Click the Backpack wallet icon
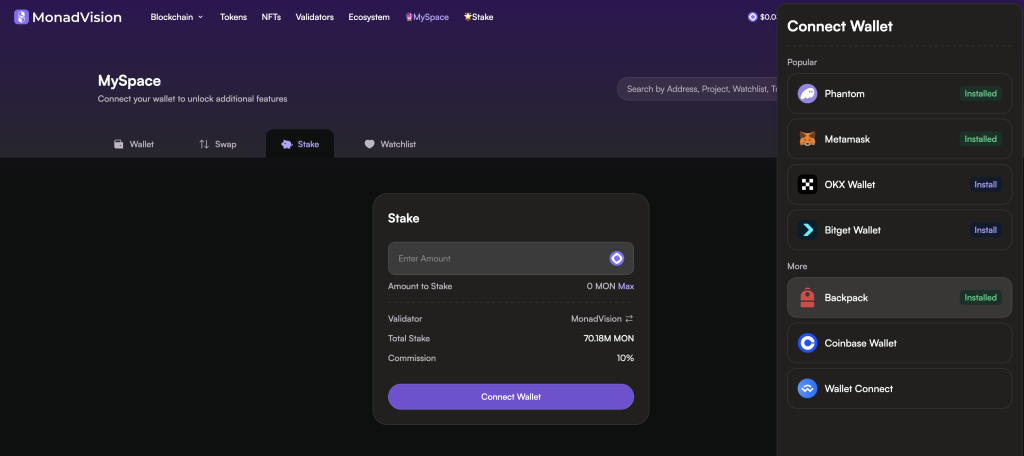 tap(807, 298)
